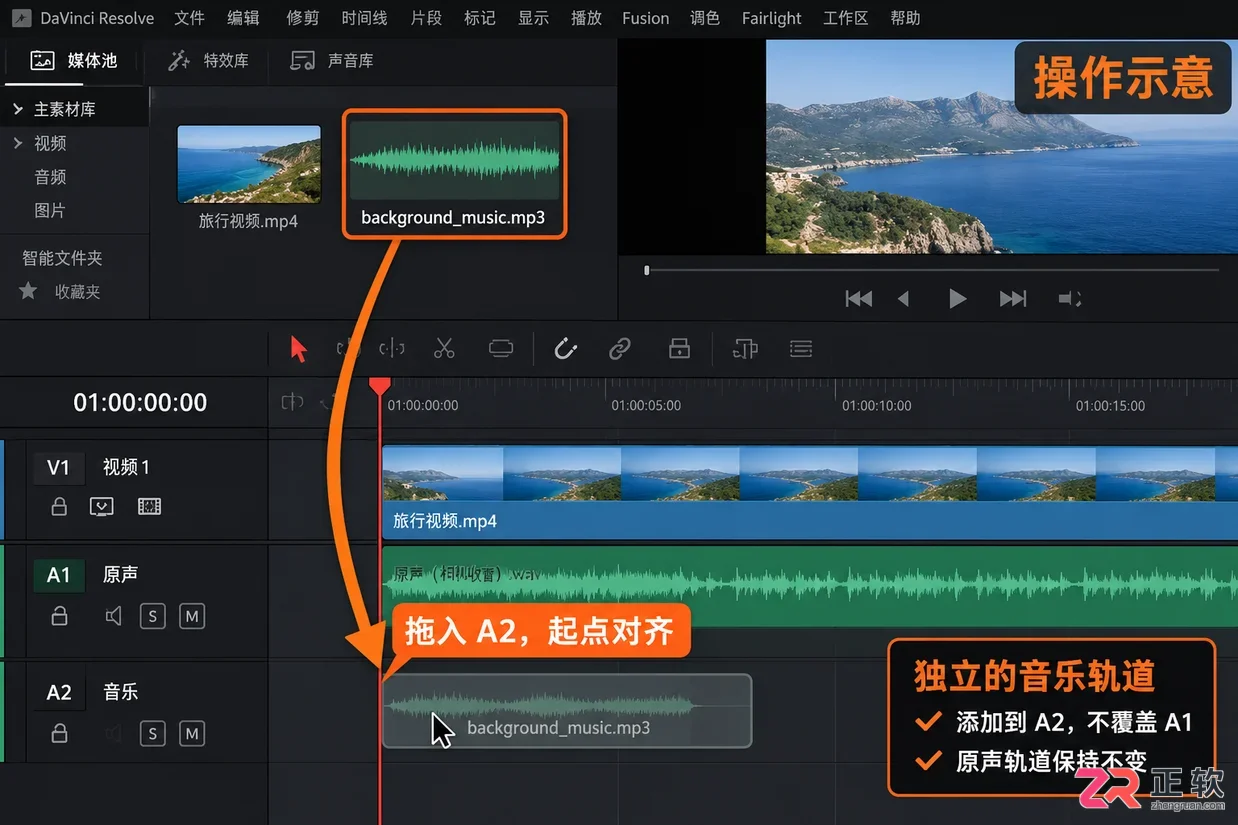Image resolution: width=1238 pixels, height=825 pixels.
Task: Select the background_music.mp3 thumbnail in media pool
Action: tap(454, 161)
